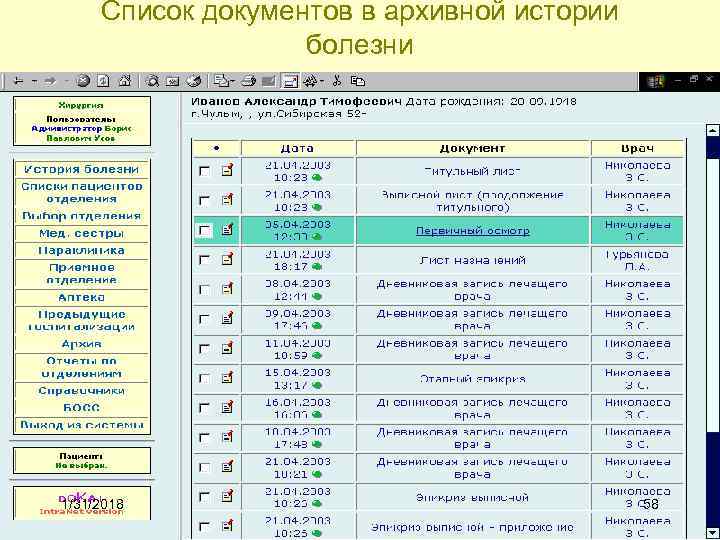Open Списки пациентов отделения menu item
The height and width of the screenshot is (540, 720).
pyautogui.click(x=81, y=193)
